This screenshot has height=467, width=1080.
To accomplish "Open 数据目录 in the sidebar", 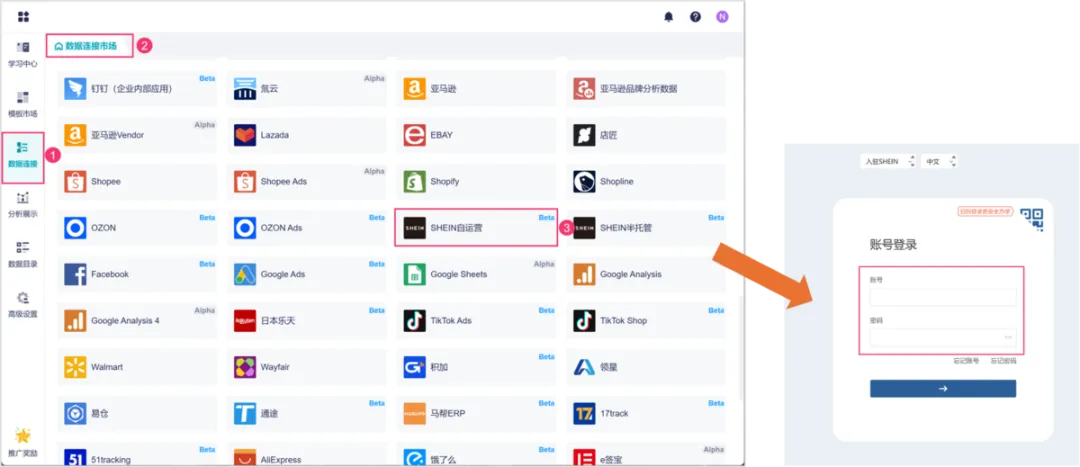I will coord(22,254).
